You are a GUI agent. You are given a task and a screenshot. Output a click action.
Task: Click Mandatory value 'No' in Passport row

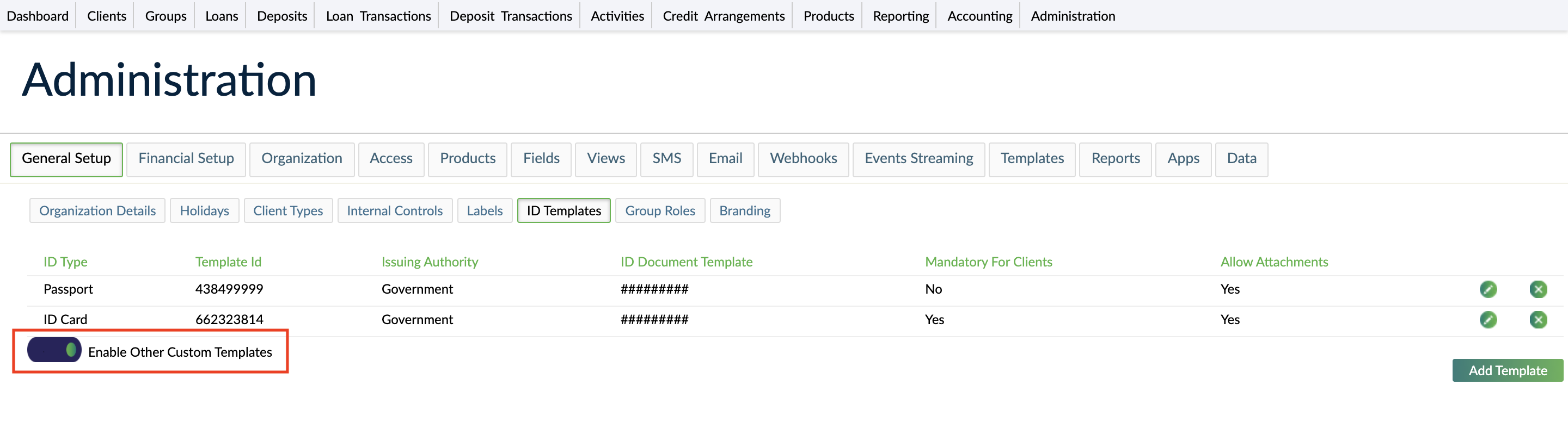point(933,289)
